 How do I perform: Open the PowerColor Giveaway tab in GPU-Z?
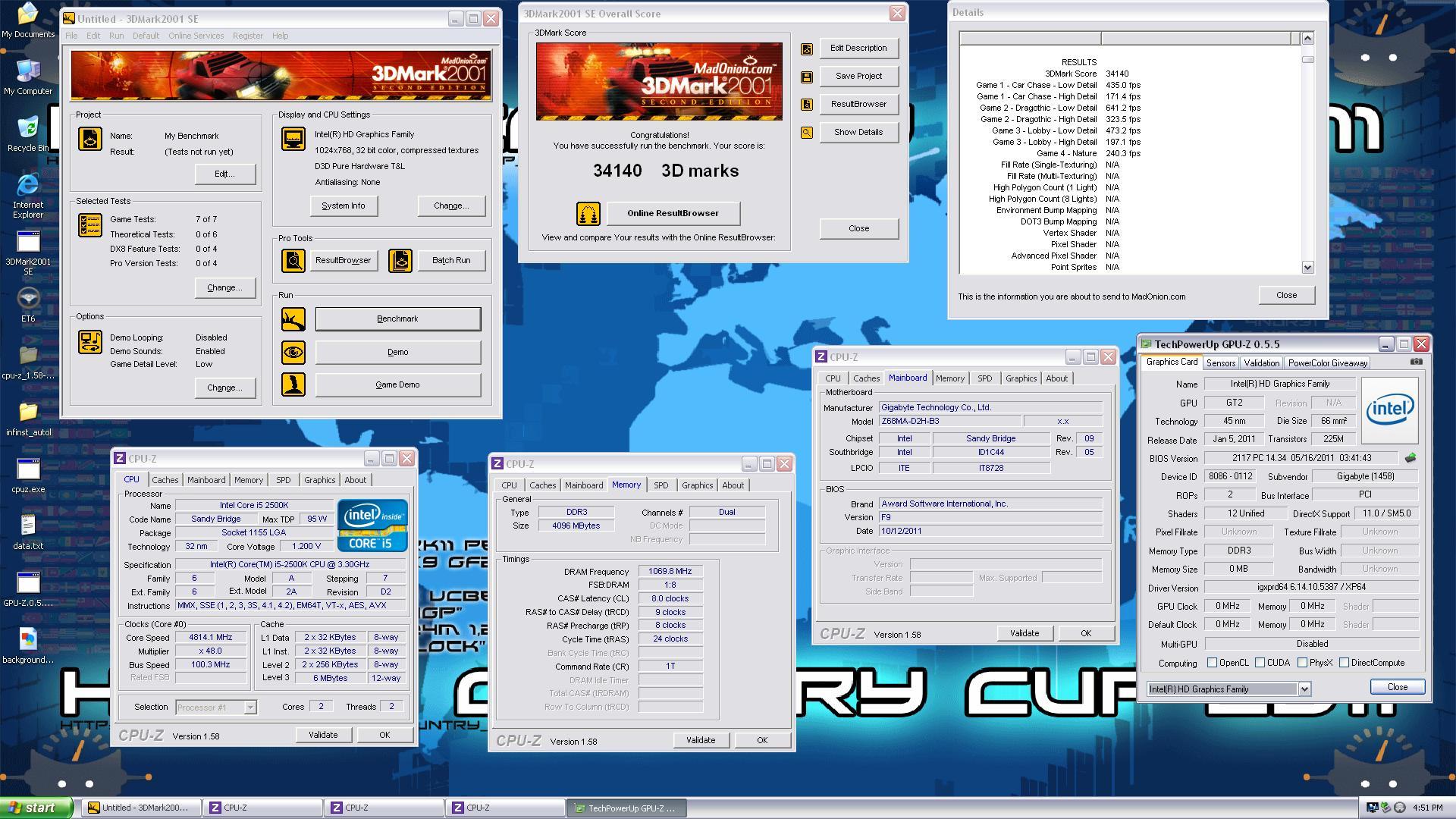pos(1327,363)
